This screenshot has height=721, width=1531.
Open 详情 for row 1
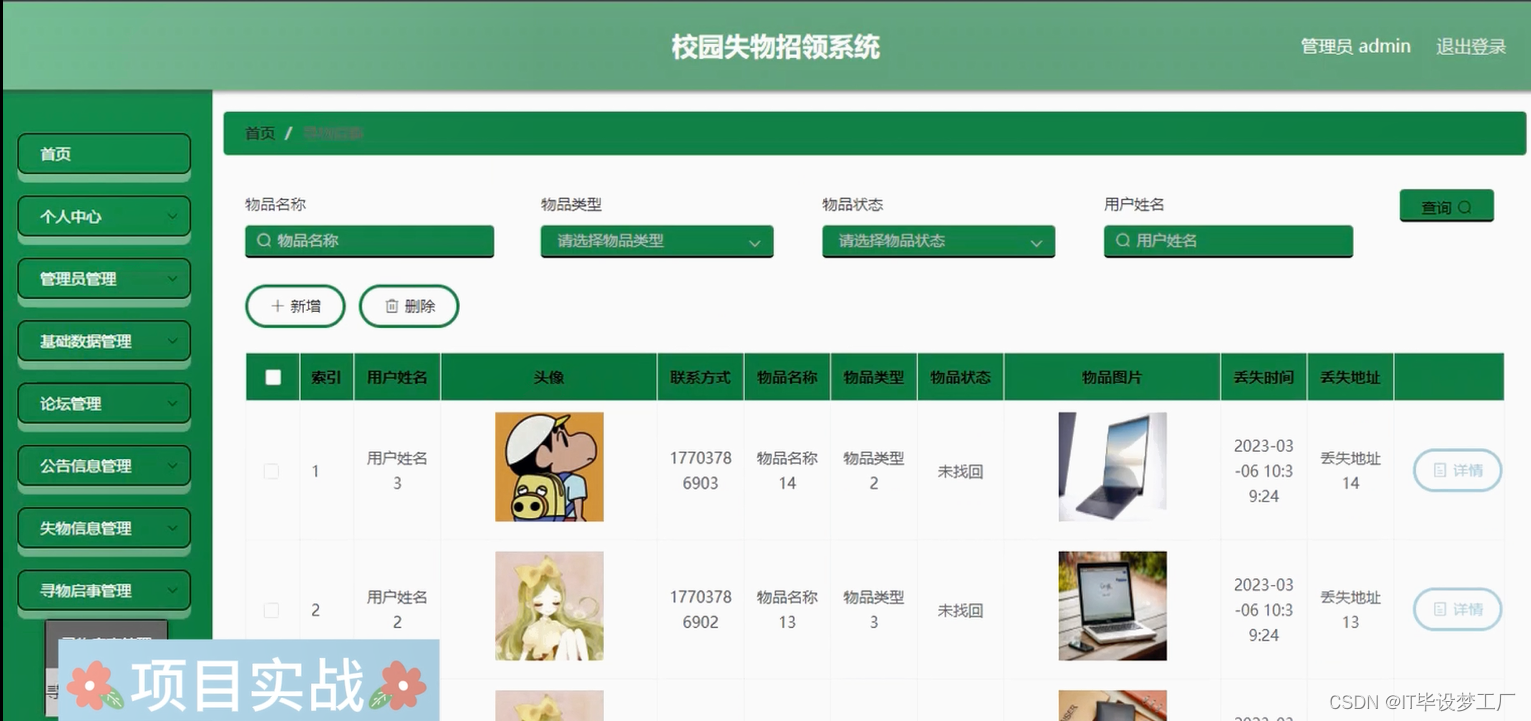1457,470
